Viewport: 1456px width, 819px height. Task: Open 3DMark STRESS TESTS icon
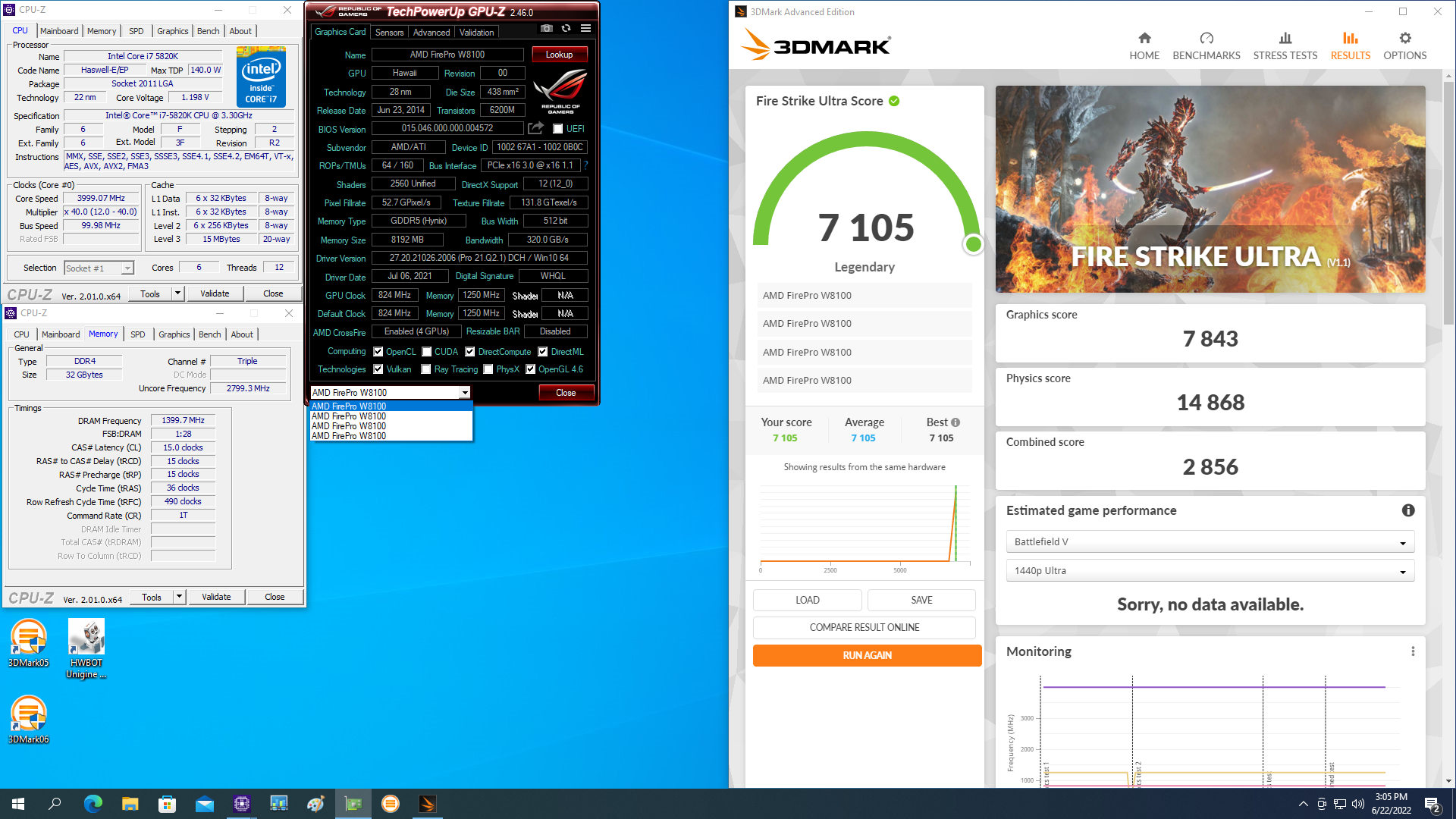click(x=1285, y=39)
